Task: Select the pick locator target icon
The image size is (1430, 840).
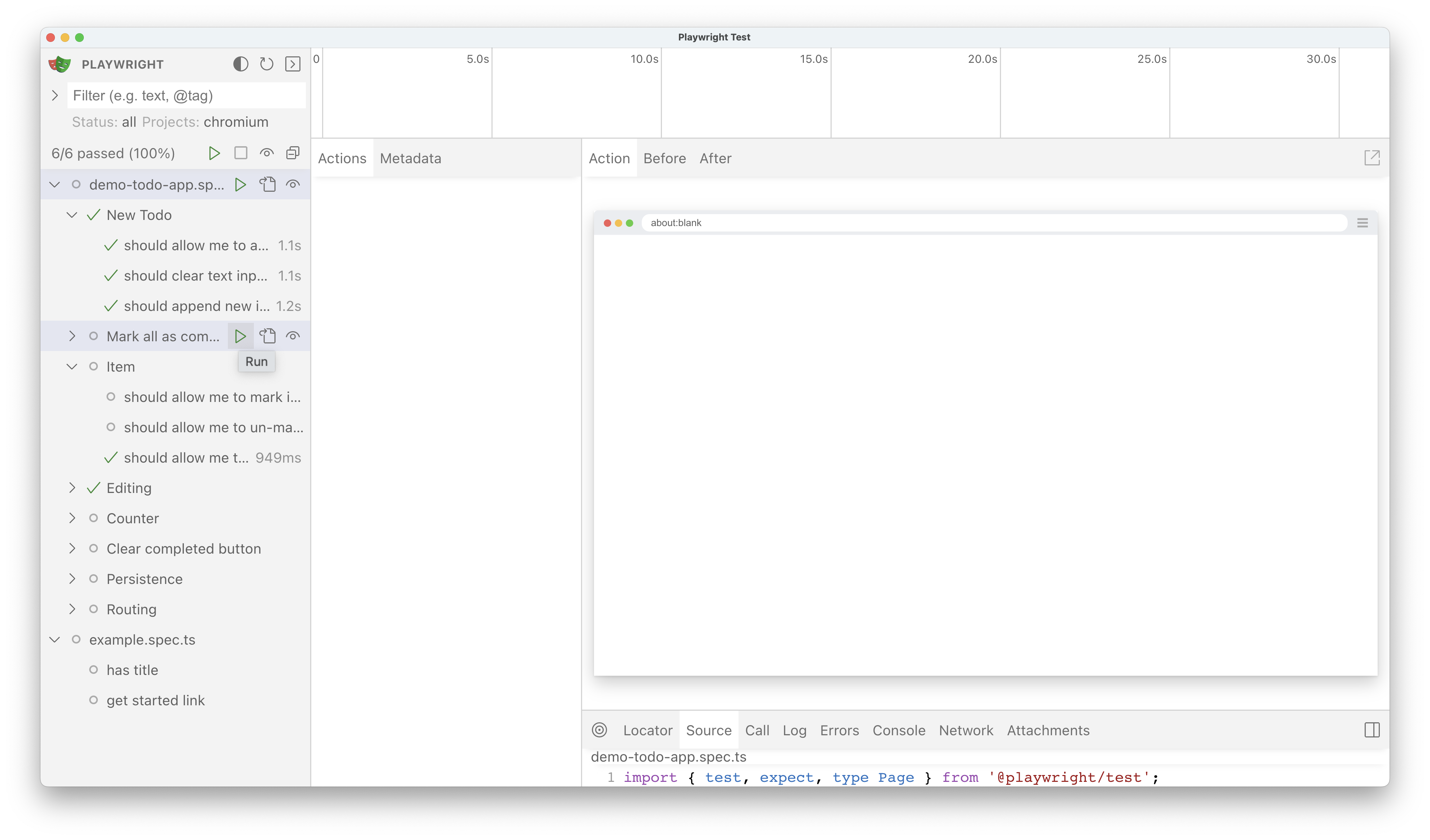Action: (600, 731)
